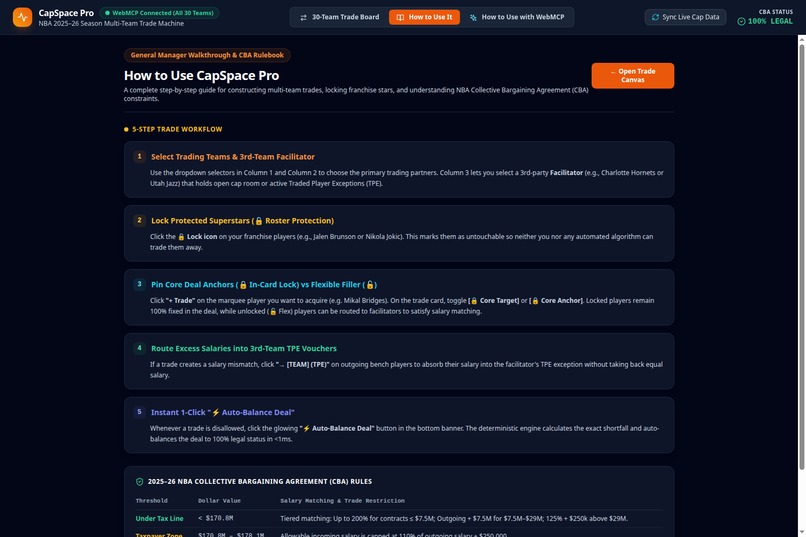Image resolution: width=806 pixels, height=537 pixels.
Task: Click step 4 number badge
Action: tap(139, 348)
